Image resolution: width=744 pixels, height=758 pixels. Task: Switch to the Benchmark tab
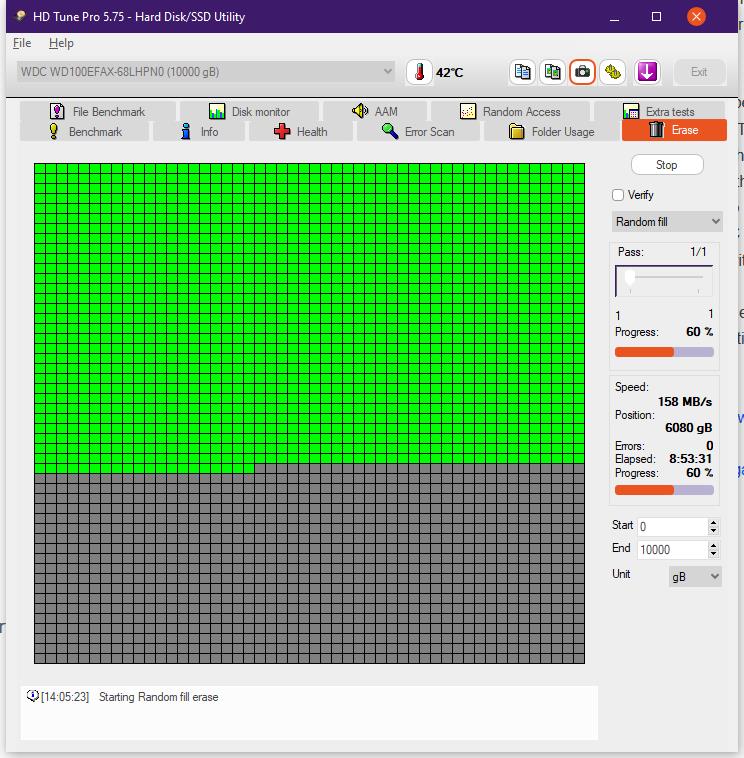pyautogui.click(x=85, y=131)
